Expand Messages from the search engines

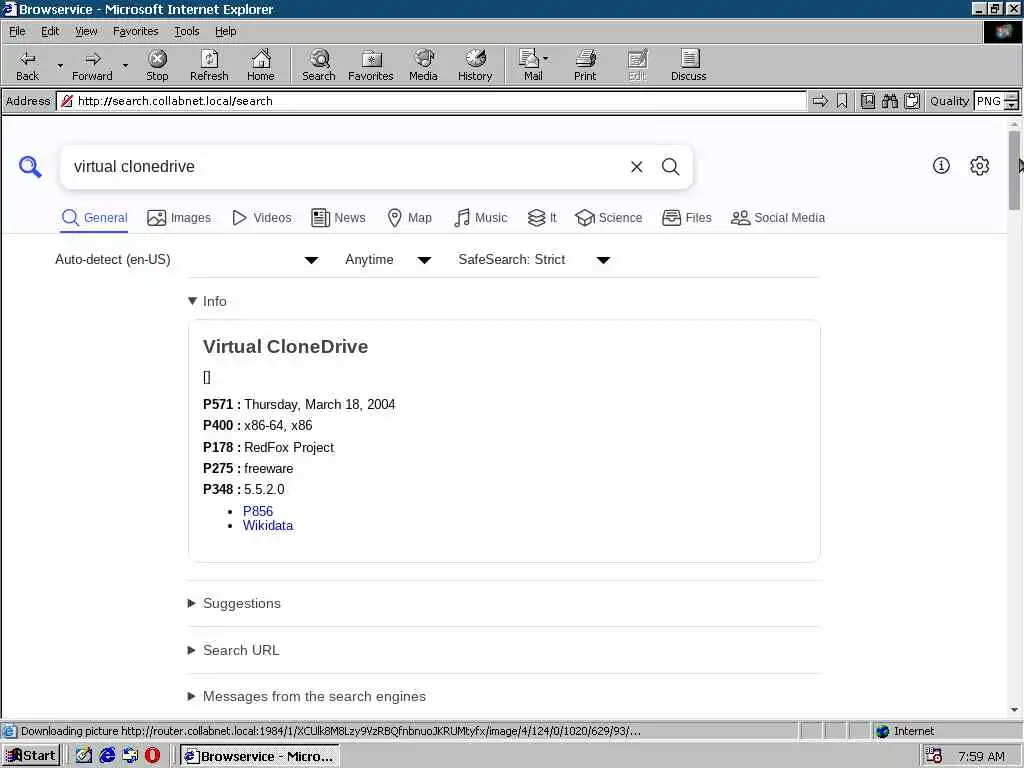click(306, 697)
